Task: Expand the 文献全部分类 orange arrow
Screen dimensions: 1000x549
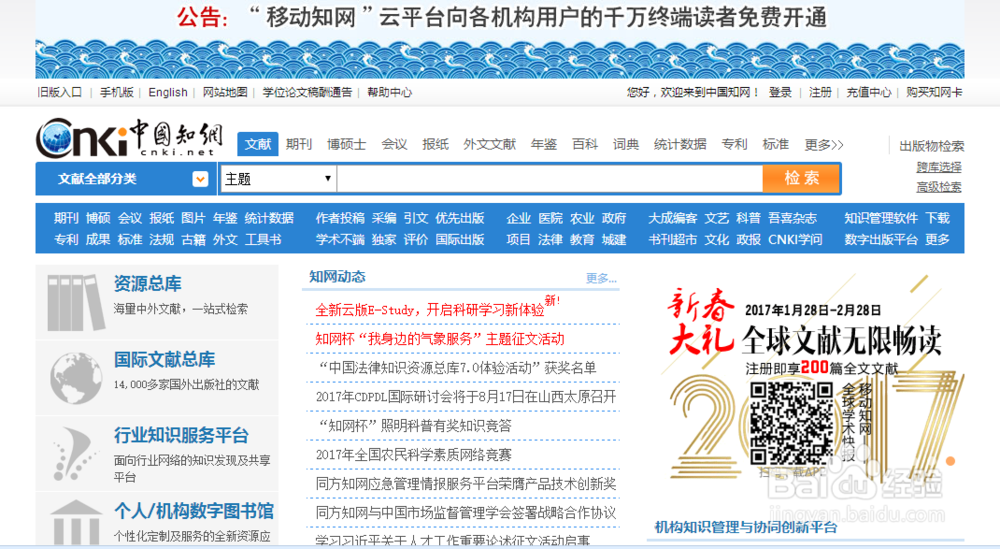Action: point(200,179)
